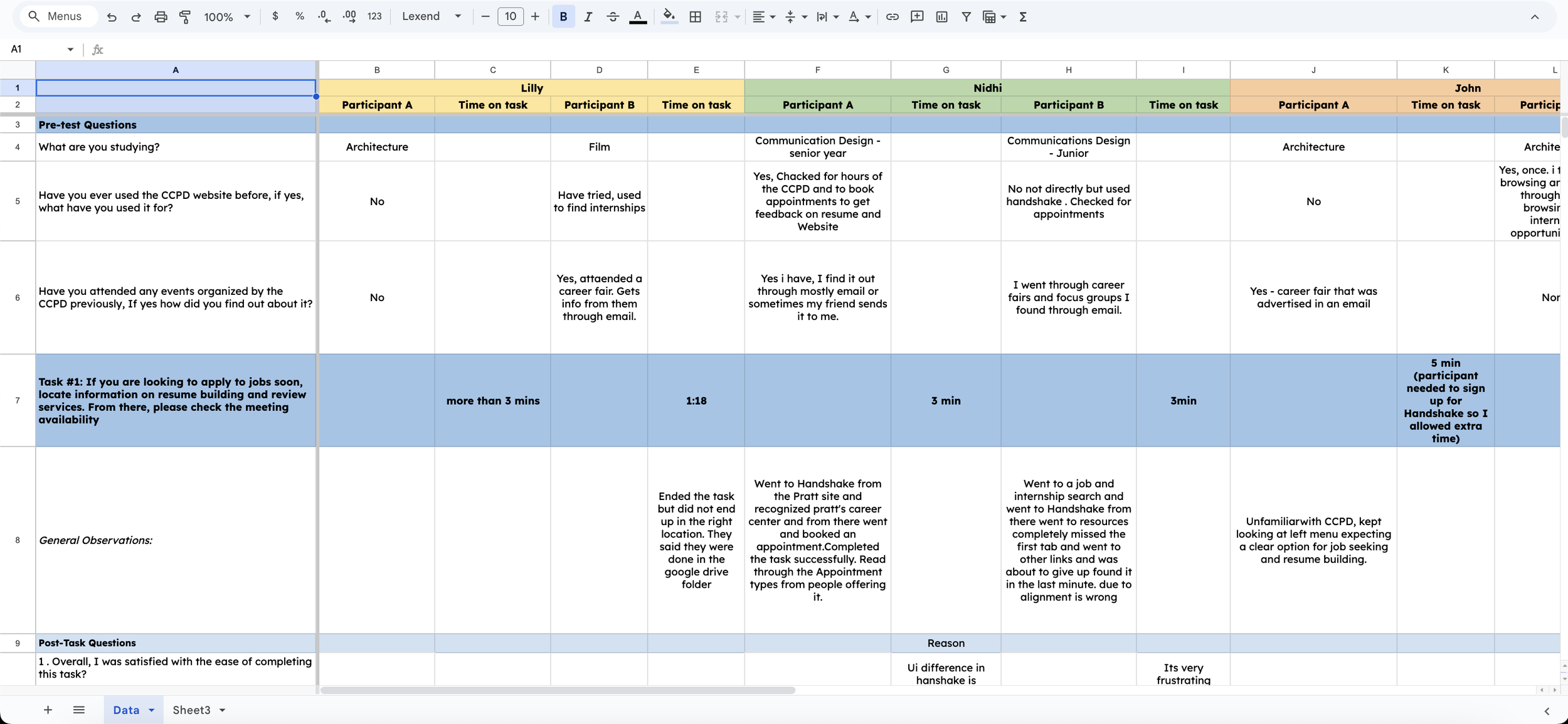Format selection as currency
This screenshot has height=724, width=1568.
coord(275,16)
